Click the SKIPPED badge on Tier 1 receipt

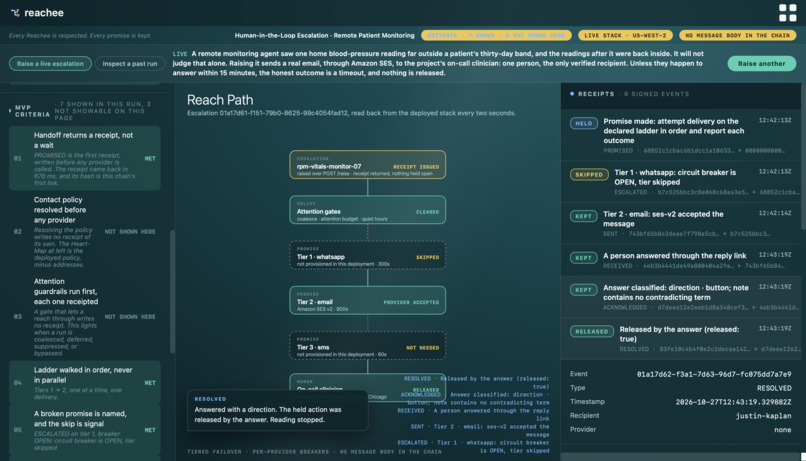point(589,175)
